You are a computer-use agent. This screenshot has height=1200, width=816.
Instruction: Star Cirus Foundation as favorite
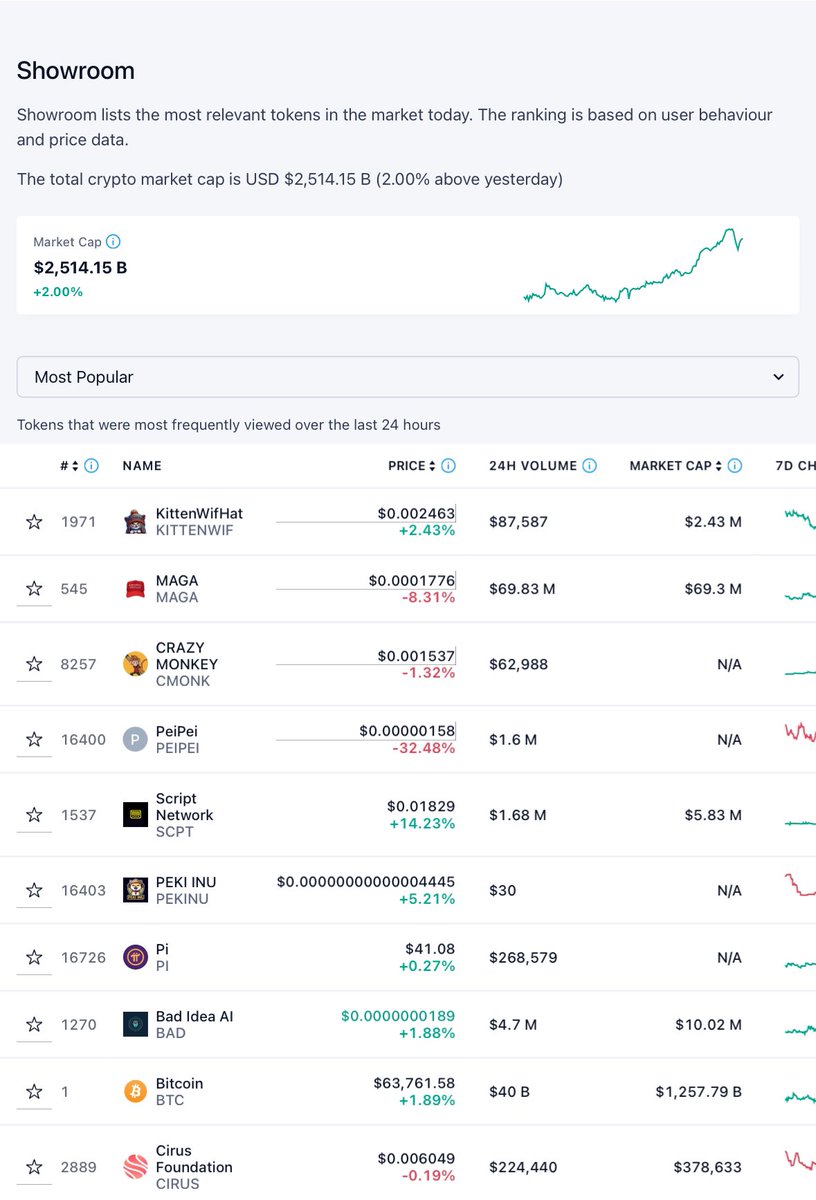(34, 1167)
